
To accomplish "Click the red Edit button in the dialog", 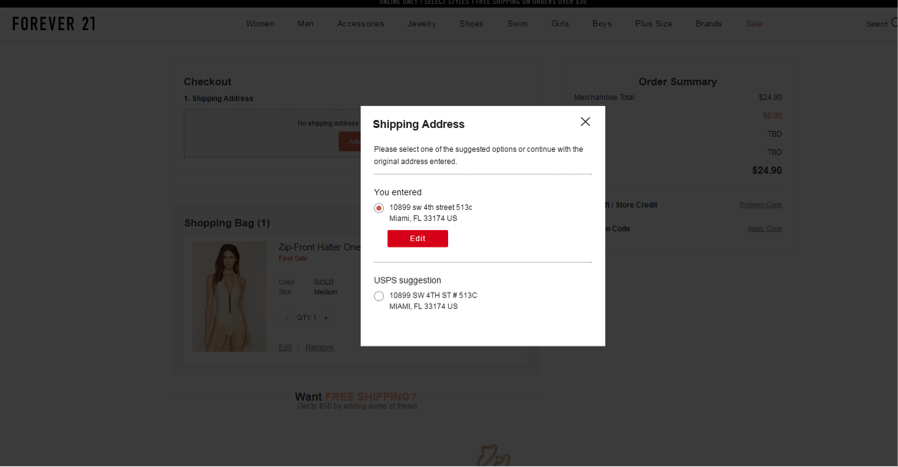I will [x=418, y=238].
